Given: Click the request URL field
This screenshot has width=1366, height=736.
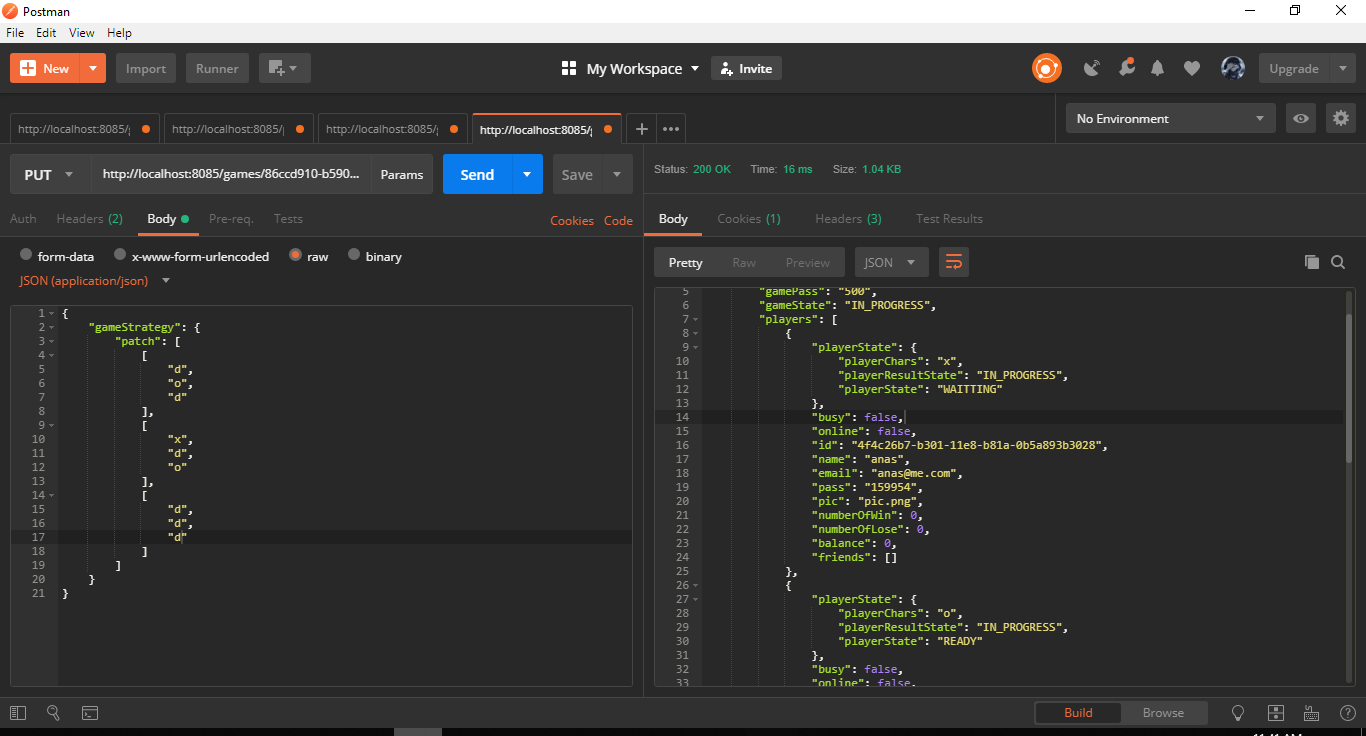Looking at the screenshot, I should (231, 174).
